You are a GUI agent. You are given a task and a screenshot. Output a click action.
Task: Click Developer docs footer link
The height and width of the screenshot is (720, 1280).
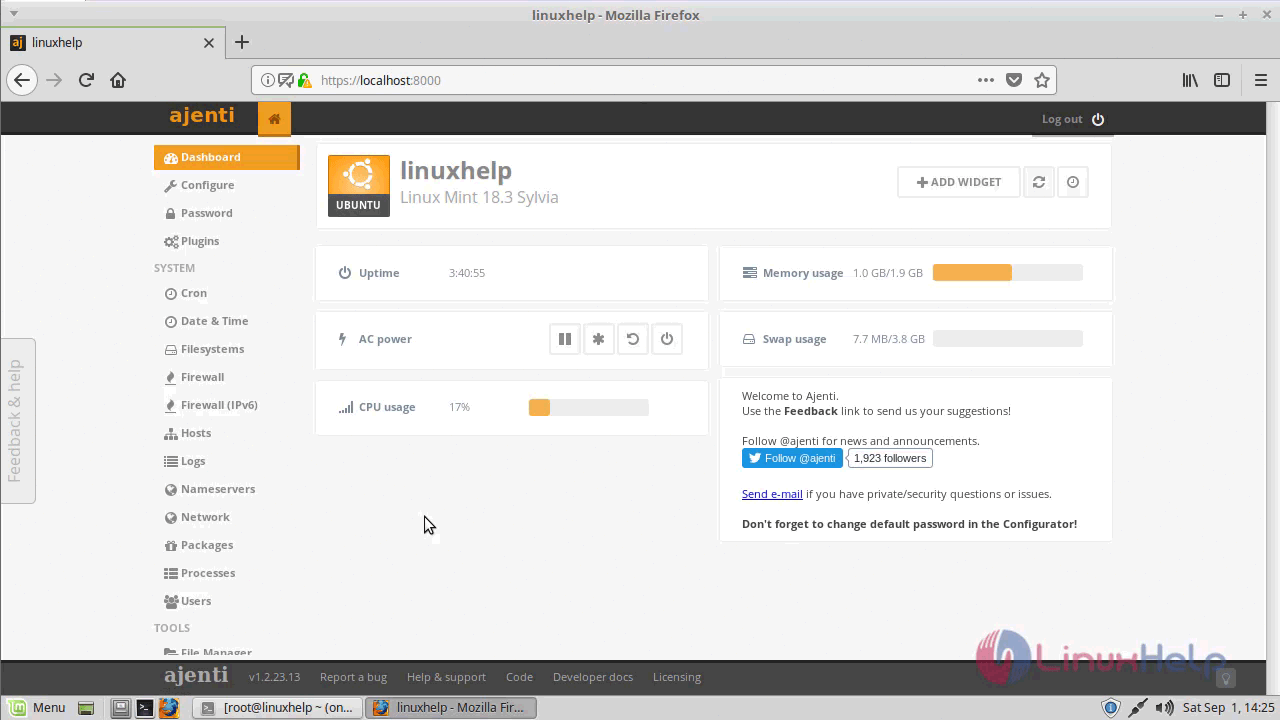tap(593, 677)
